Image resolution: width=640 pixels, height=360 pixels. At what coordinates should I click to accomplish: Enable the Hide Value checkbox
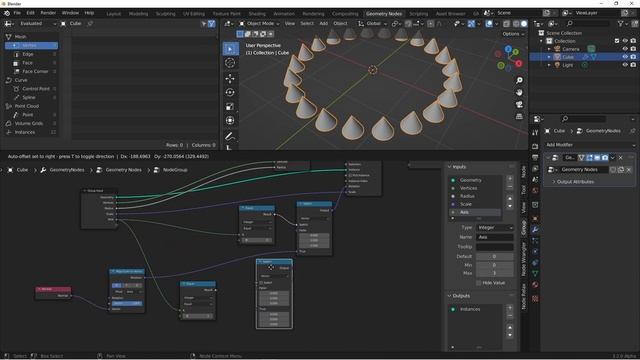coord(479,283)
